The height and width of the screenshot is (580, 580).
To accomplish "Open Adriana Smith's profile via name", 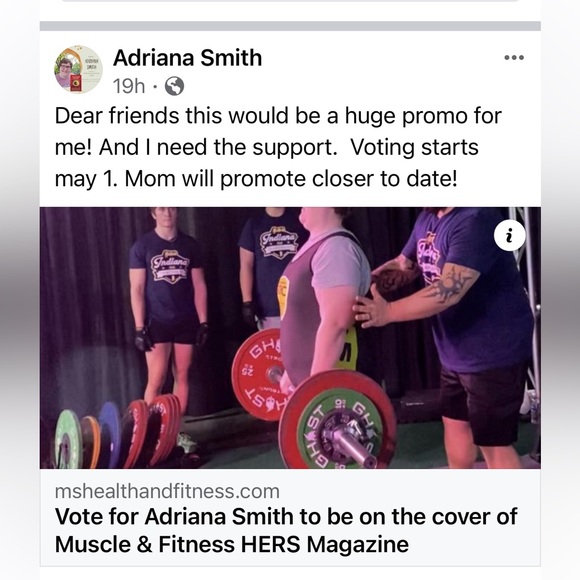I will pos(188,58).
